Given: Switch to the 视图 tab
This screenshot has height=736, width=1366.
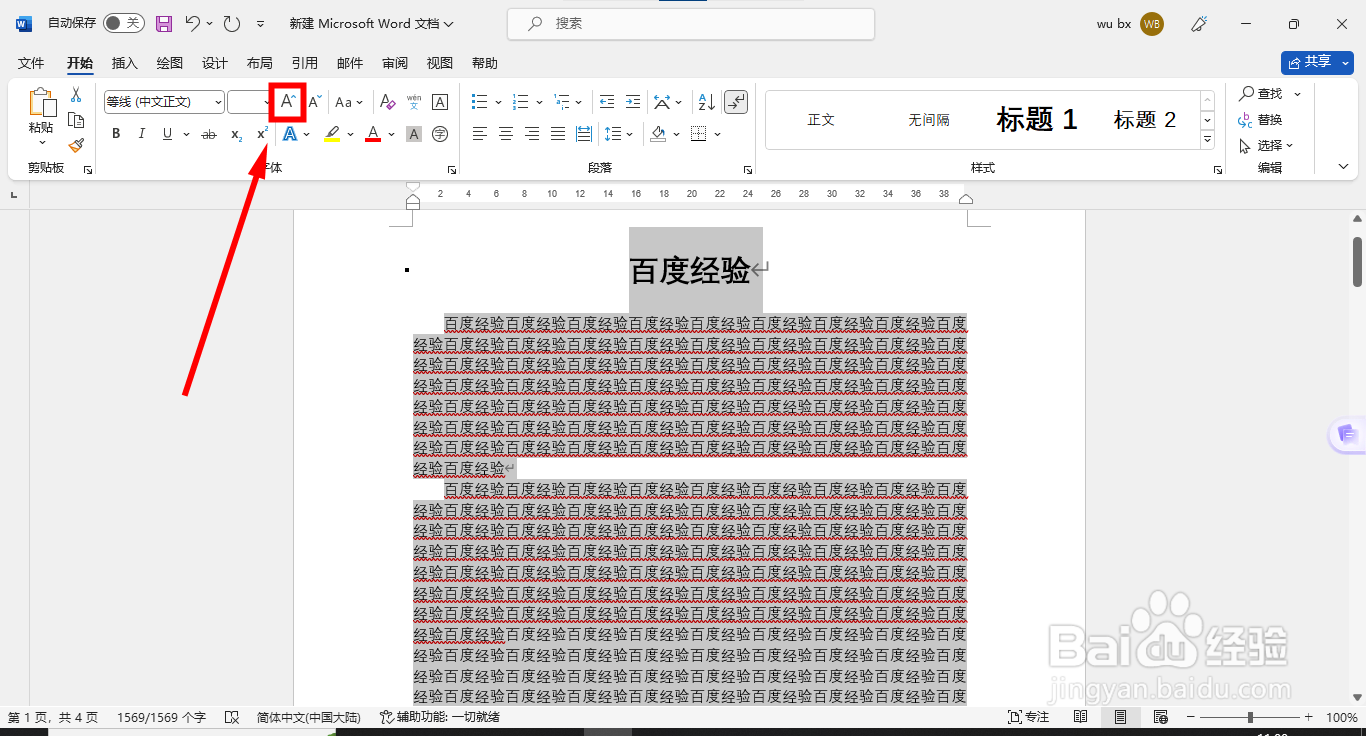Looking at the screenshot, I should (440, 63).
